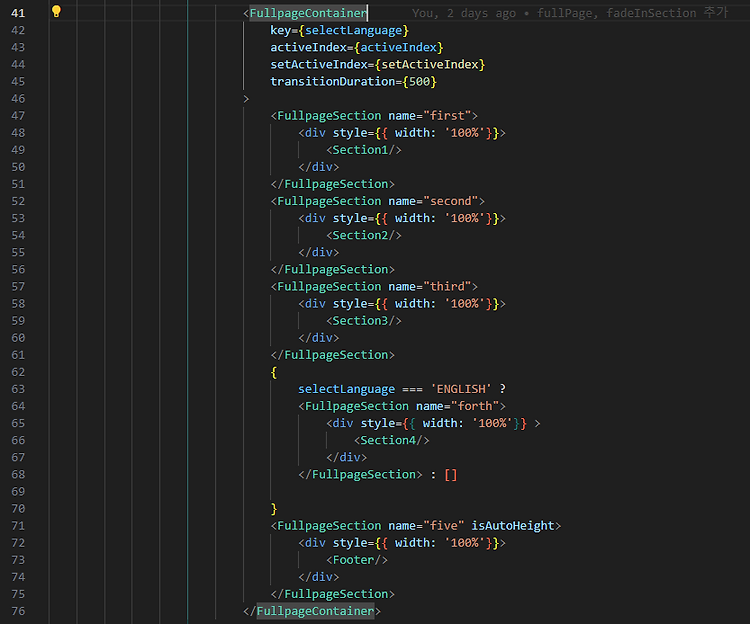Click the isAutoHeight attribute on line 71
This screenshot has height=624, width=750.
pyautogui.click(x=513, y=526)
